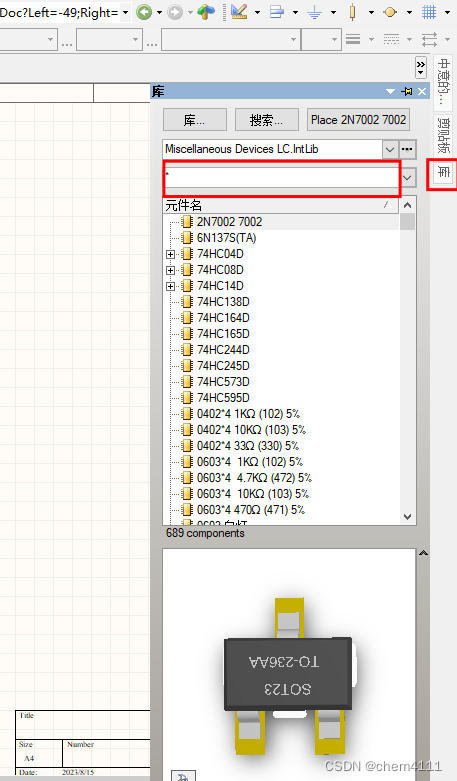Image resolution: width=457 pixels, height=781 pixels.
Task: Select the yellow resistor component tool
Action: [x=352, y=12]
